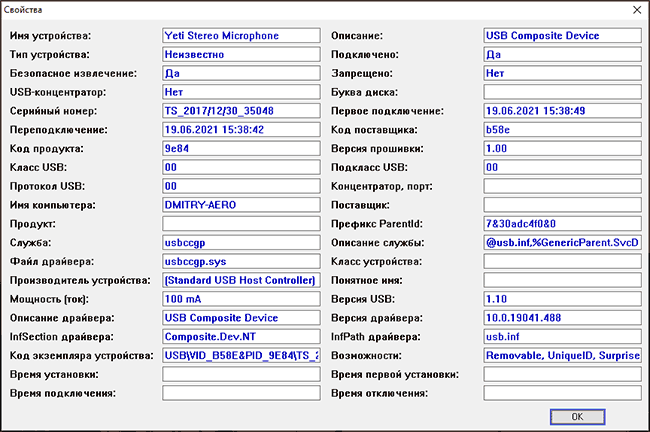Viewport: 650px width, 432px height.
Task: Click the Имя устройства field with Yeti Stereo Microphone
Action: [x=241, y=36]
